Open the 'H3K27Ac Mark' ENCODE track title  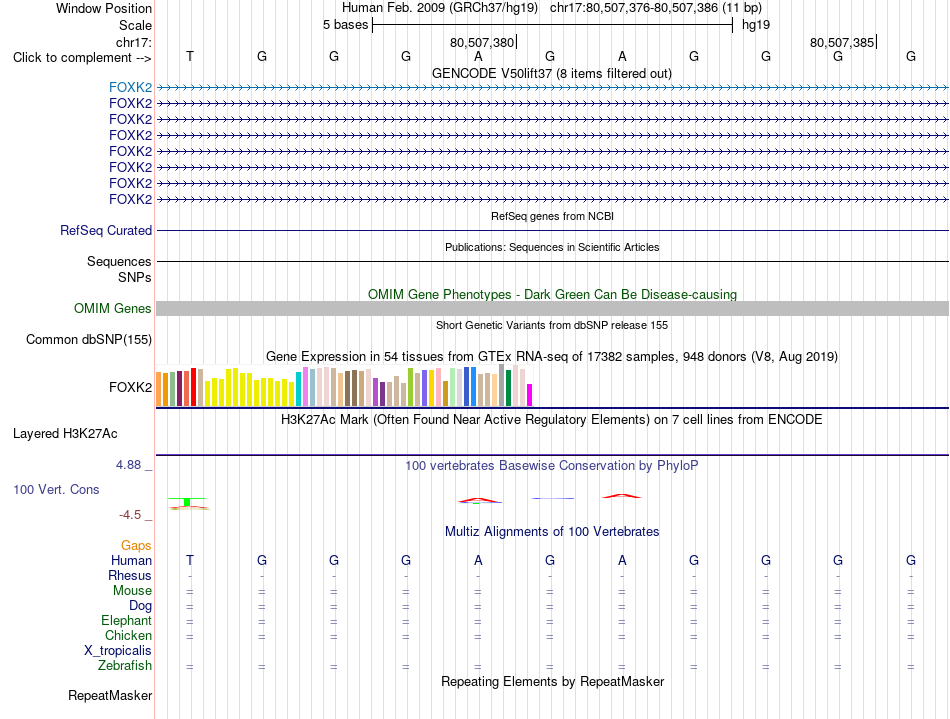click(552, 419)
